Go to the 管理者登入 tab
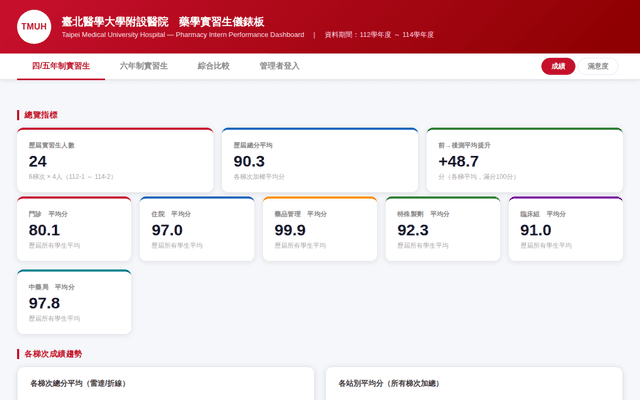The image size is (640, 400). coord(280,66)
